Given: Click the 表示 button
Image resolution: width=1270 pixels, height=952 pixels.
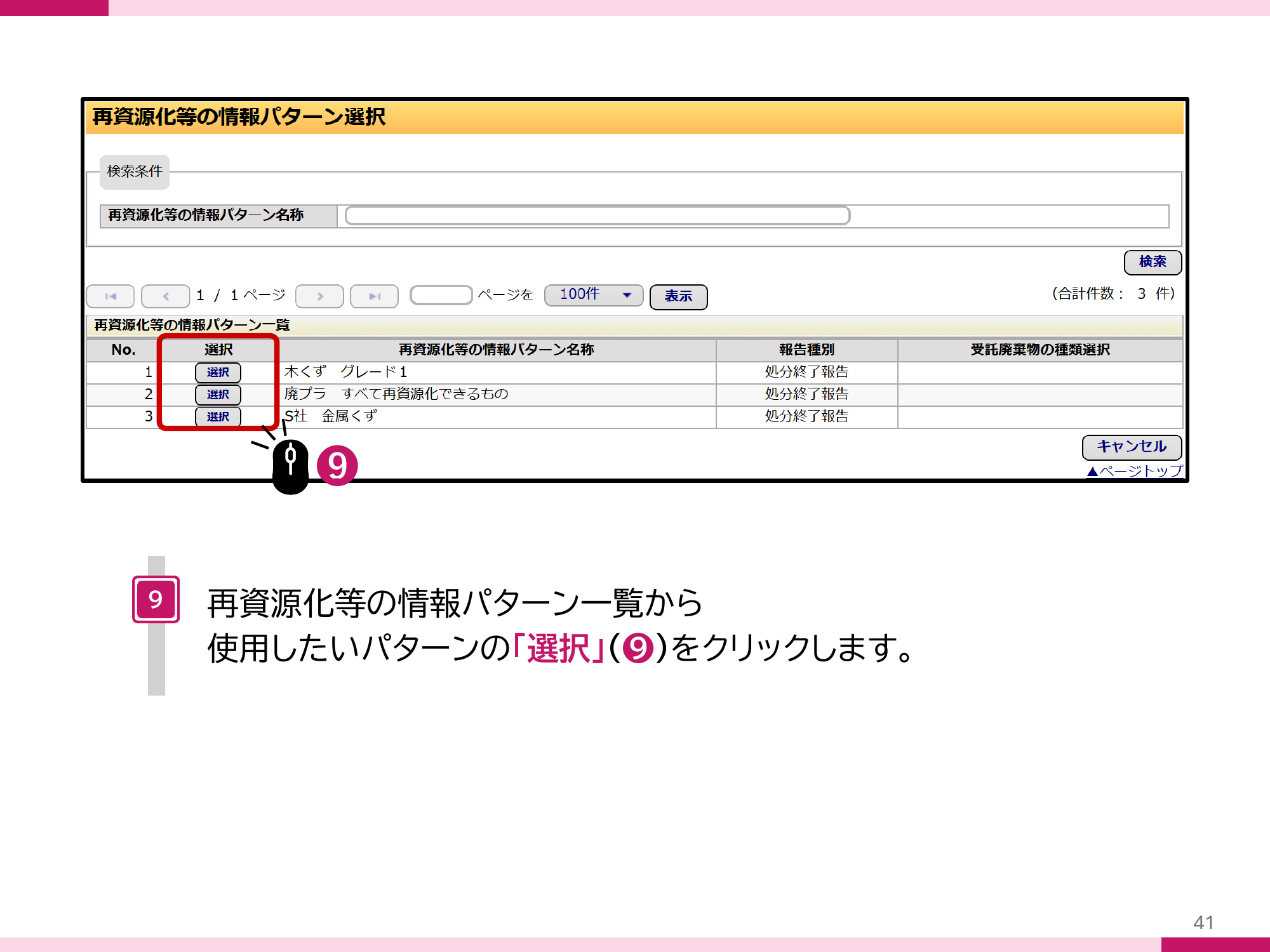Looking at the screenshot, I should 678,296.
